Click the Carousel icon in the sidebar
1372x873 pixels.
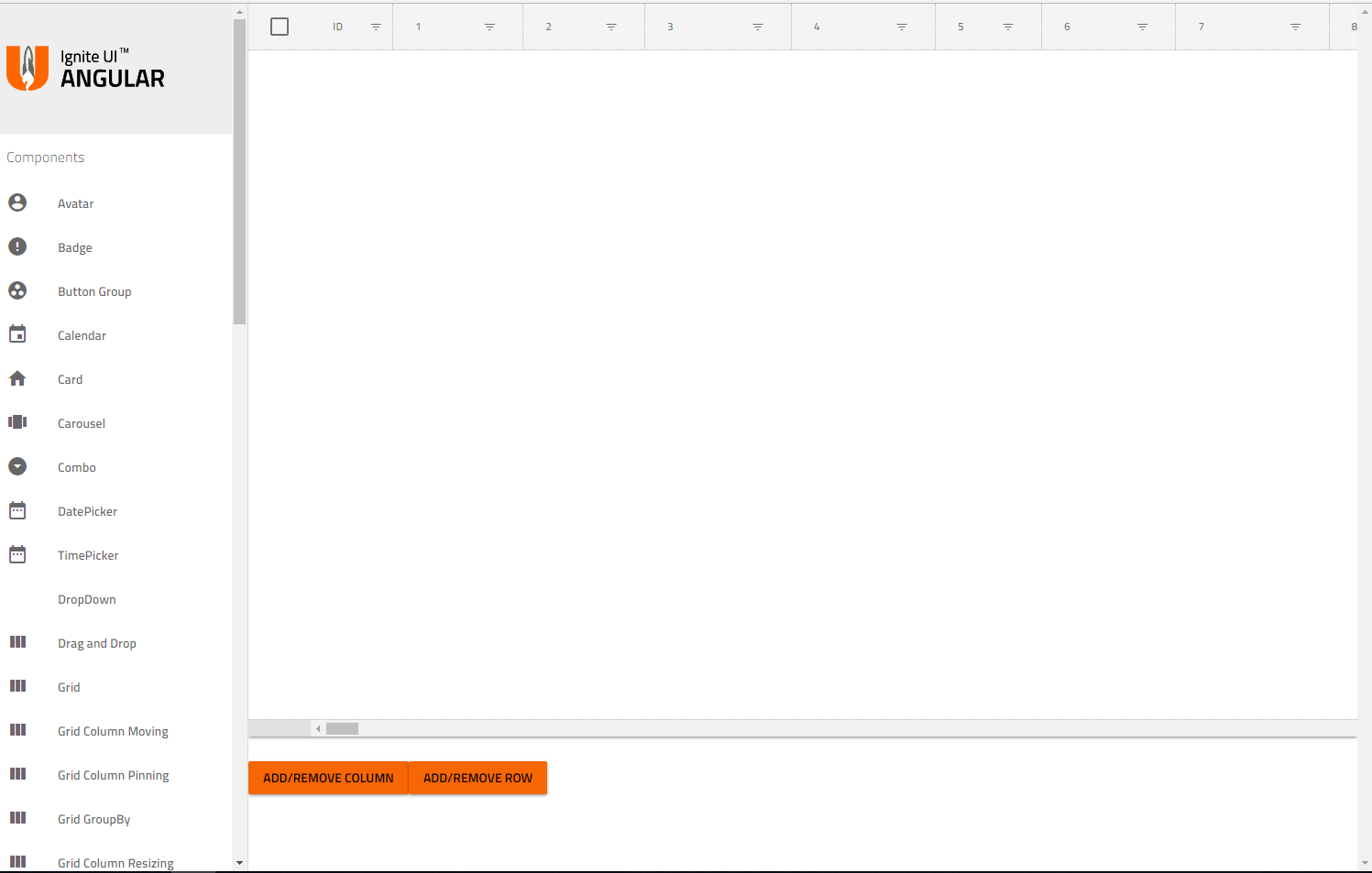[x=17, y=422]
